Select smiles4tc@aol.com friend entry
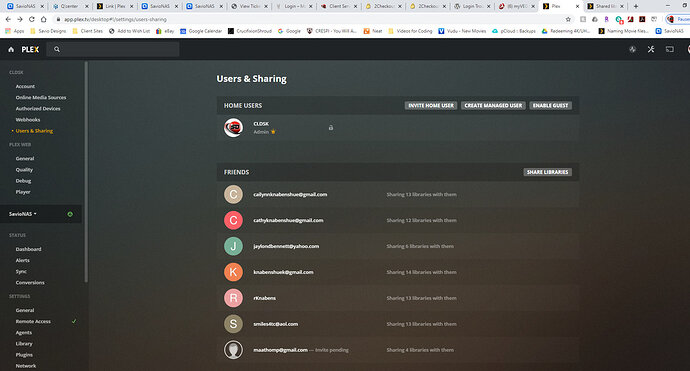This screenshot has width=690, height=371. pyautogui.click(x=397, y=324)
